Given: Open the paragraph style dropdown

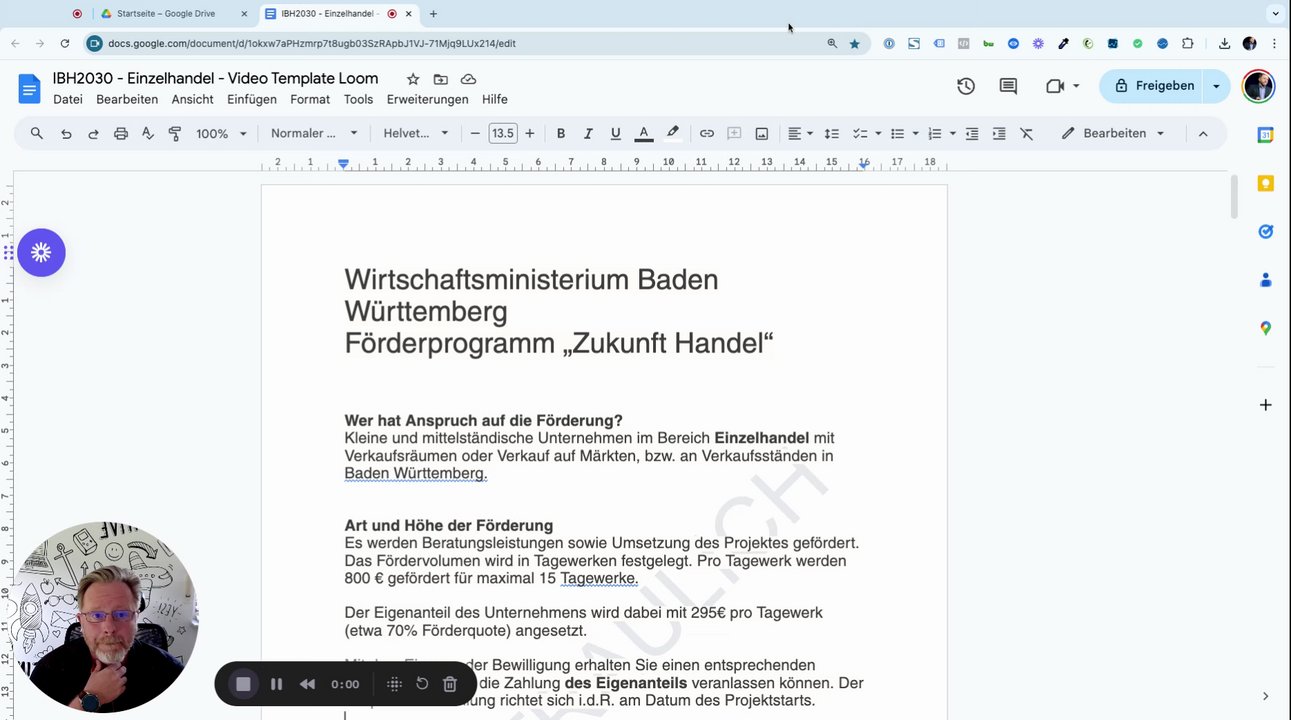Looking at the screenshot, I should [314, 133].
